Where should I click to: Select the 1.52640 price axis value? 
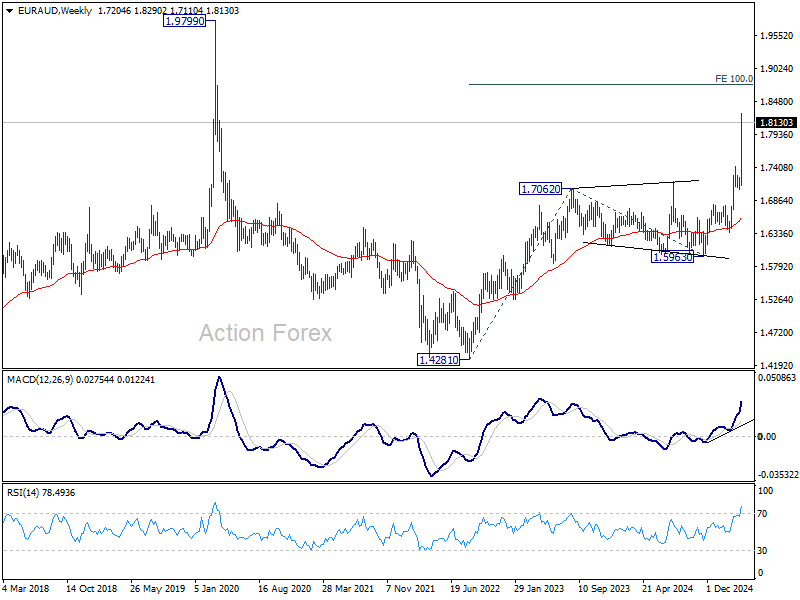(777, 299)
